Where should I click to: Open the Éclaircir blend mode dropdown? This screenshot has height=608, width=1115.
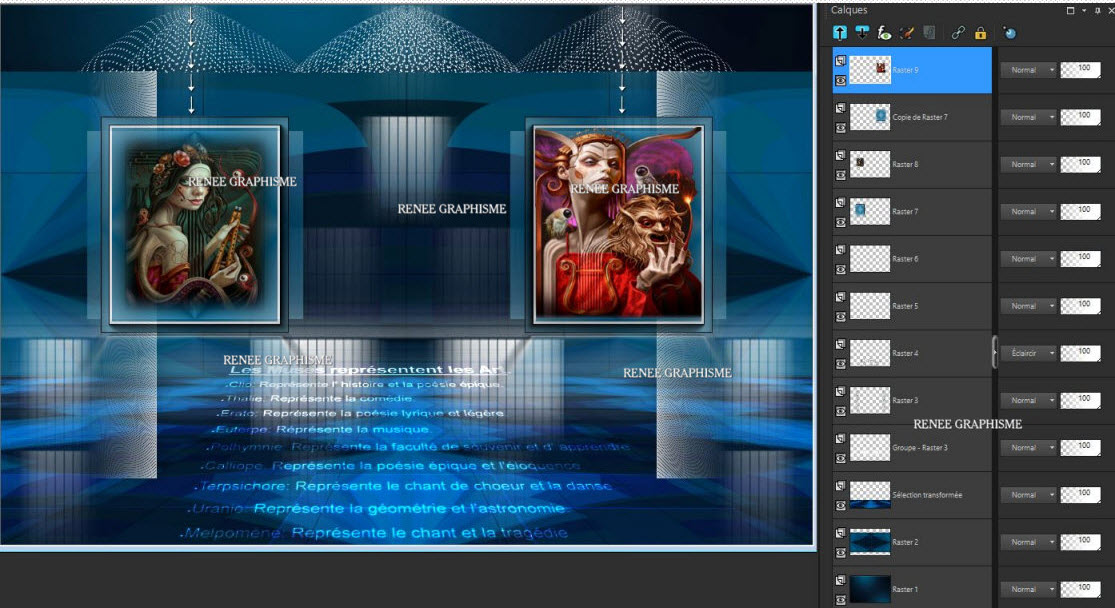tap(1028, 353)
